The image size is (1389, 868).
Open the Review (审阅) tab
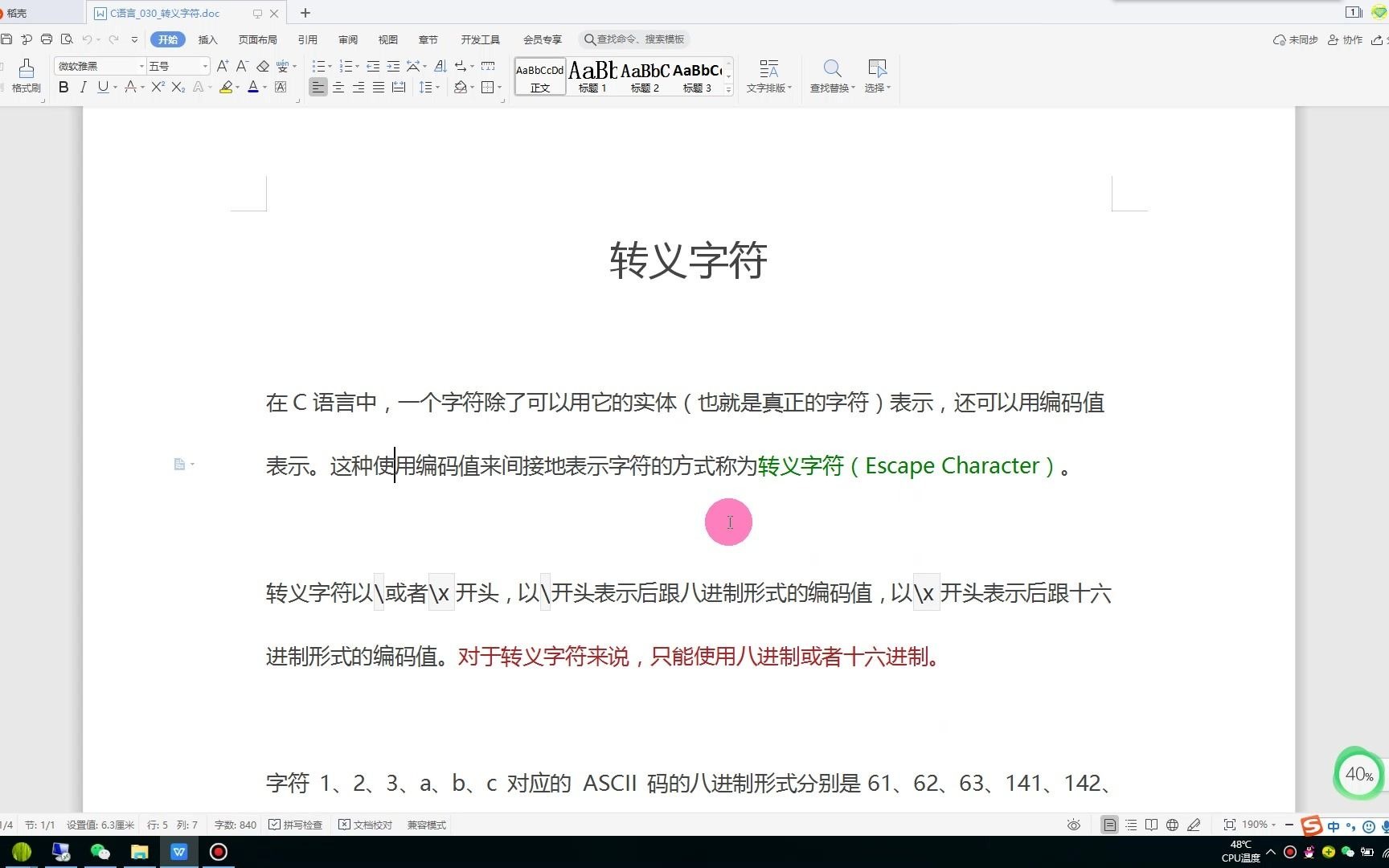[x=347, y=39]
